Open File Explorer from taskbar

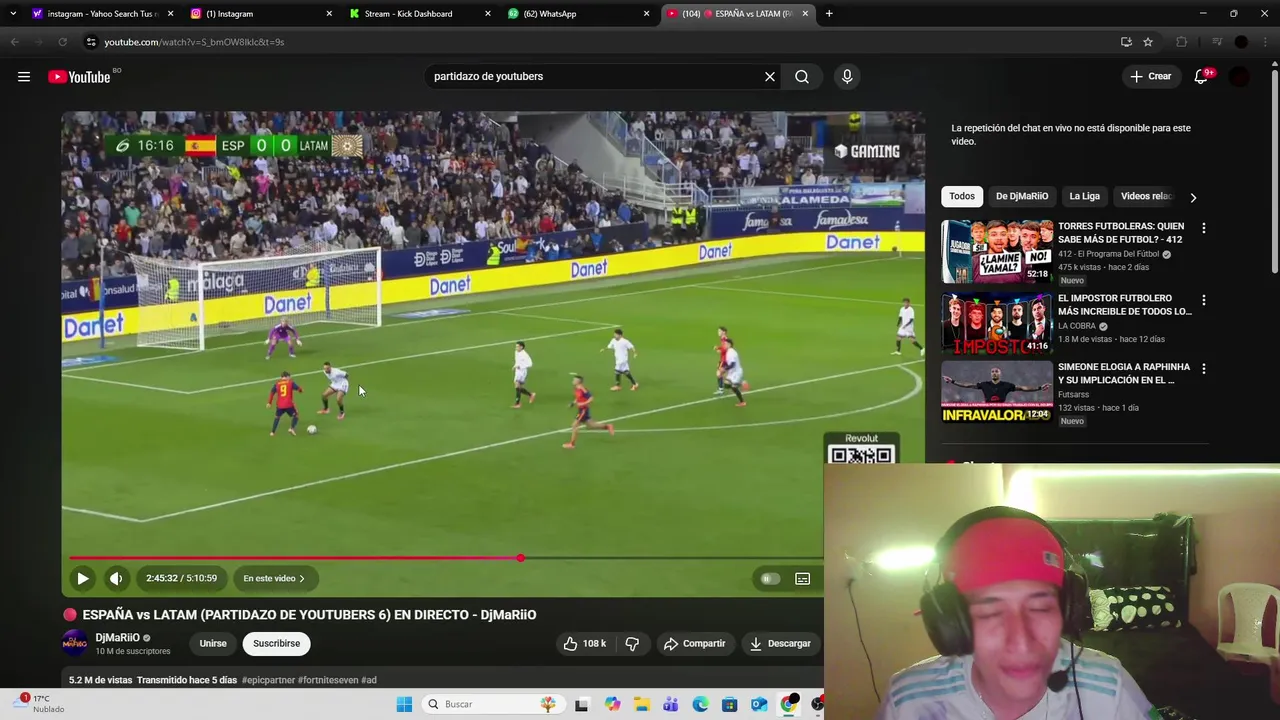click(x=641, y=704)
